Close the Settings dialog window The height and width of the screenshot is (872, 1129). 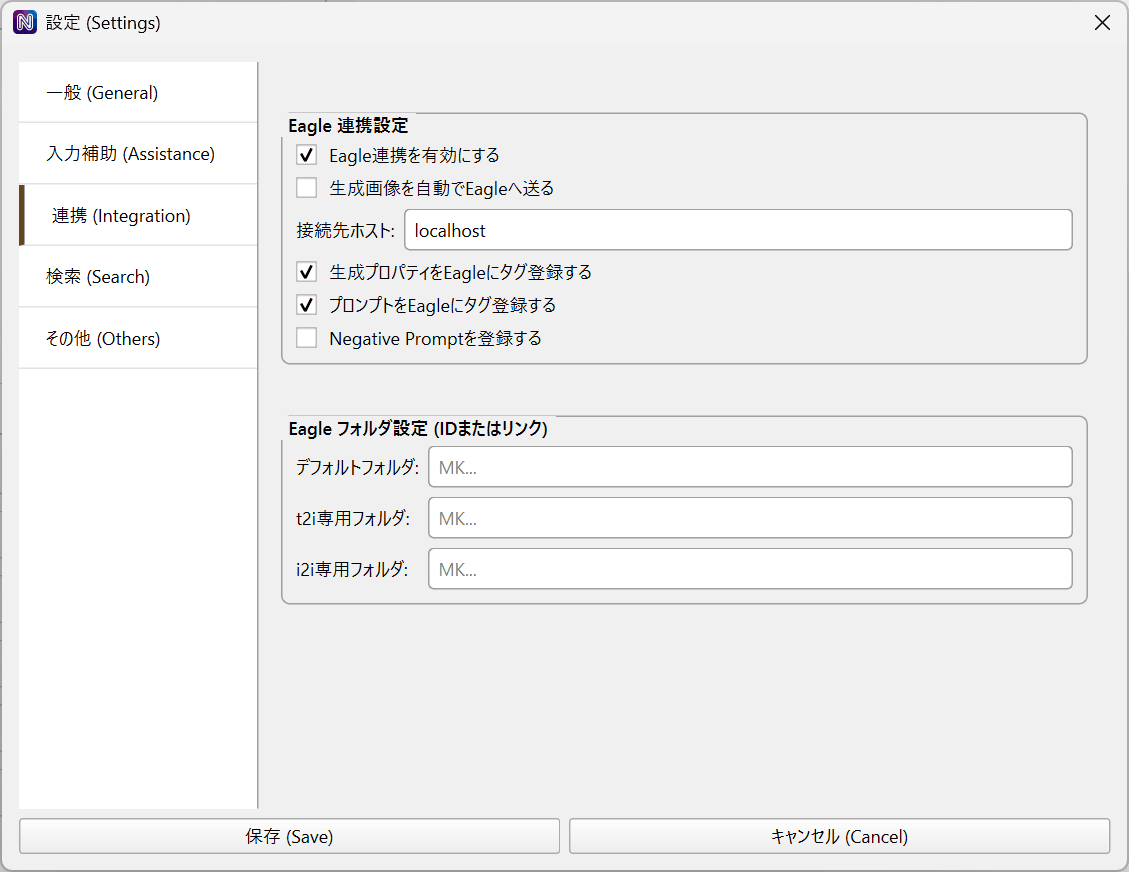point(1102,23)
